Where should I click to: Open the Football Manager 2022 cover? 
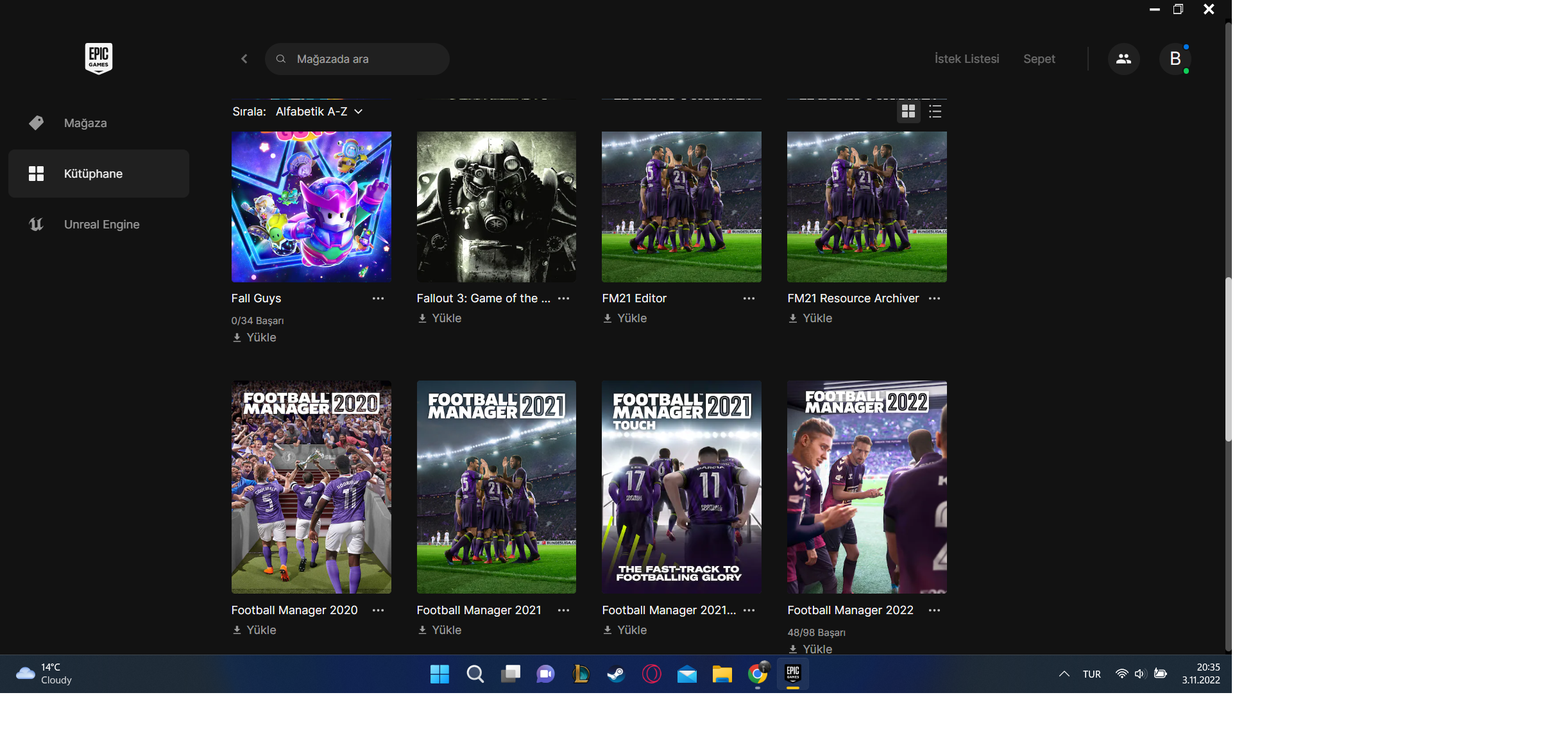(x=867, y=487)
